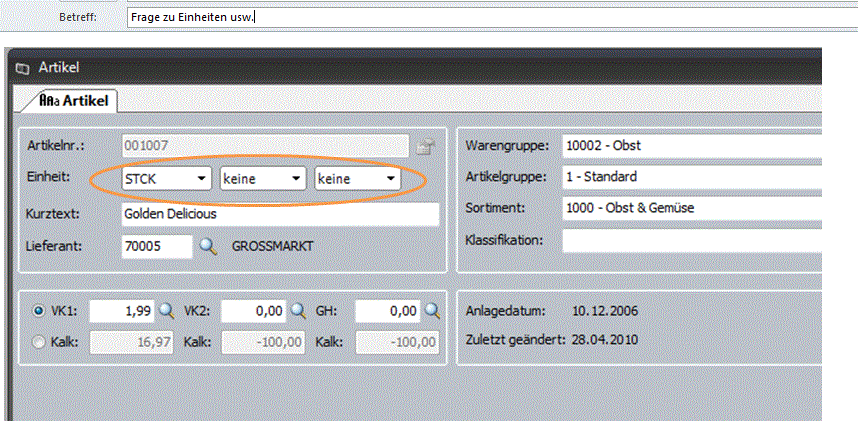The image size is (858, 436).
Task: Click the empty Klassifikation field
Action: point(690,240)
